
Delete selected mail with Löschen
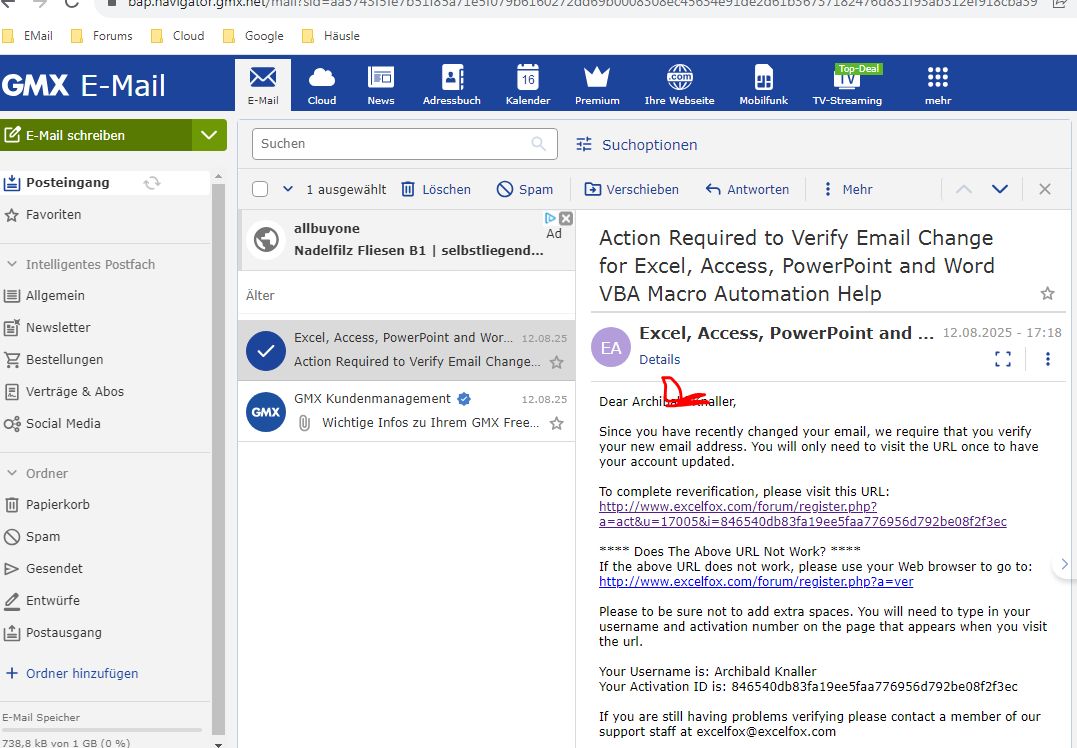436,189
